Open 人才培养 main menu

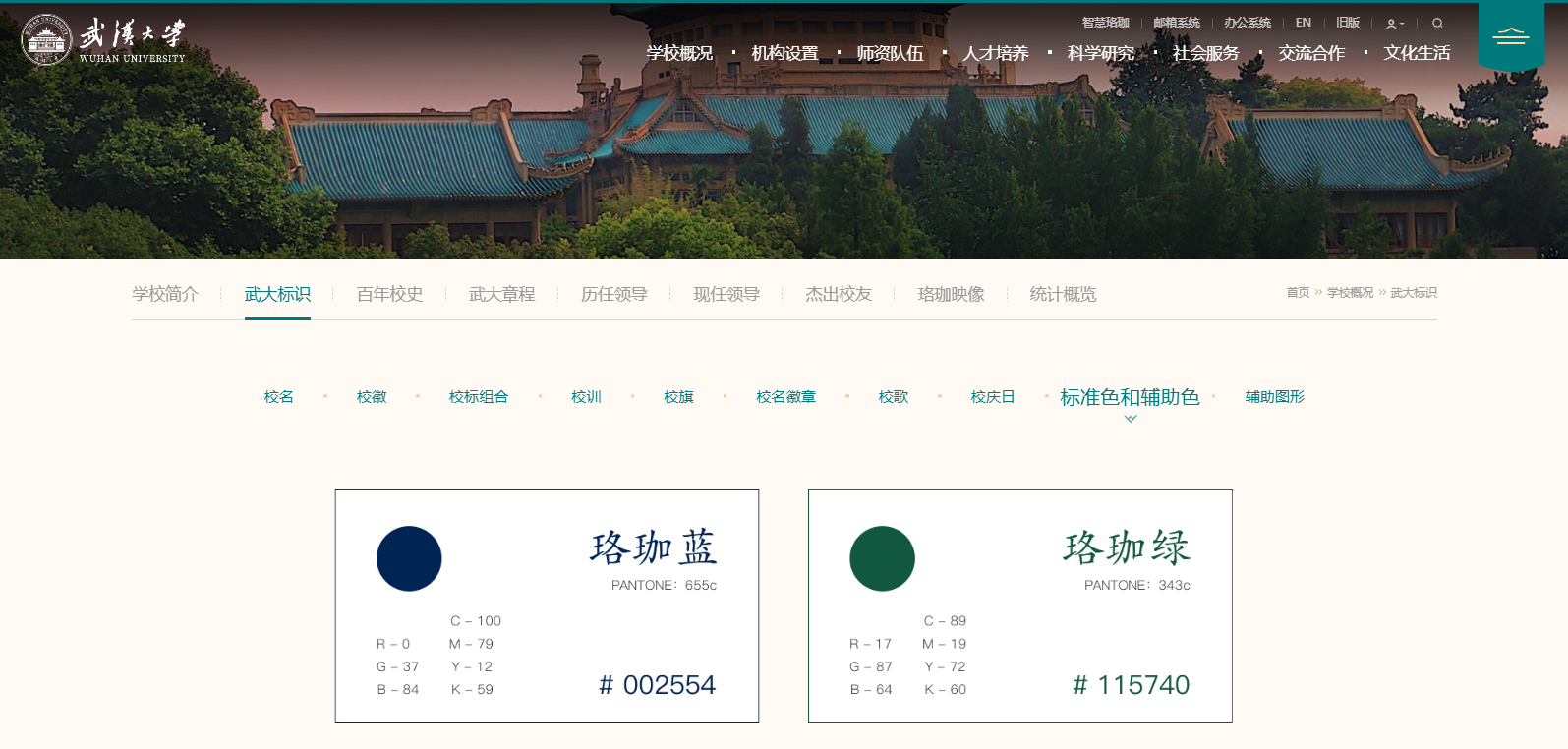pos(996,53)
